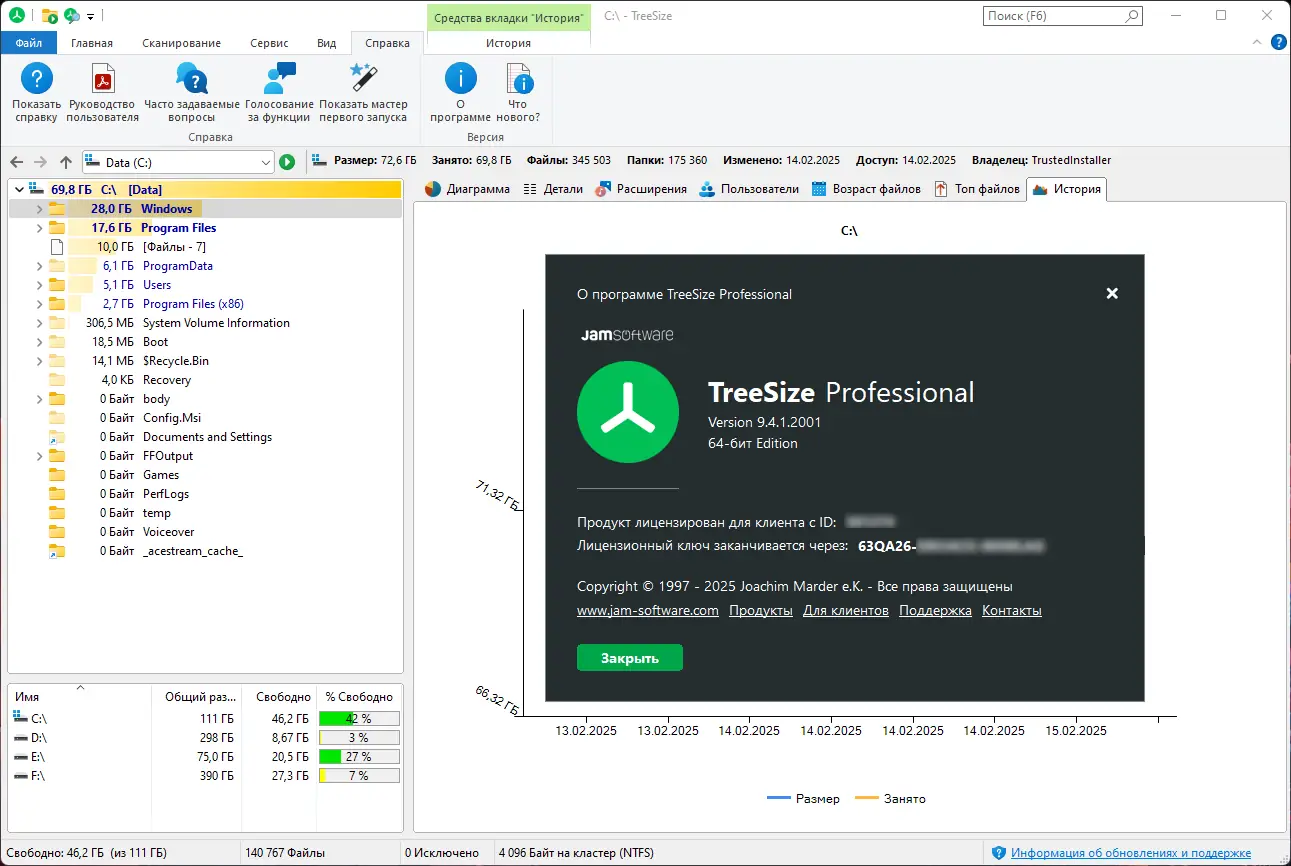The height and width of the screenshot is (866, 1291).
Task: Collapse the C:\ [Data] root node
Action: [19, 189]
